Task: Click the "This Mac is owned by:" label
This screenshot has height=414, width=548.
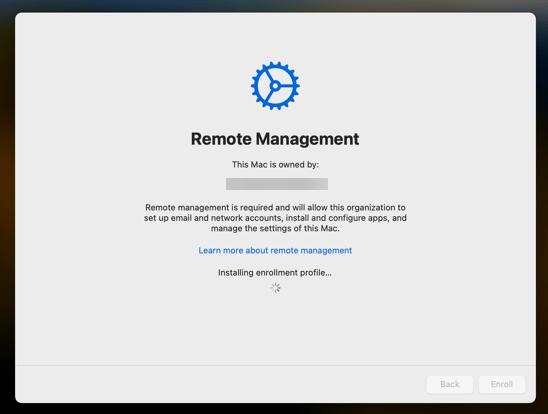Action: (x=275, y=165)
